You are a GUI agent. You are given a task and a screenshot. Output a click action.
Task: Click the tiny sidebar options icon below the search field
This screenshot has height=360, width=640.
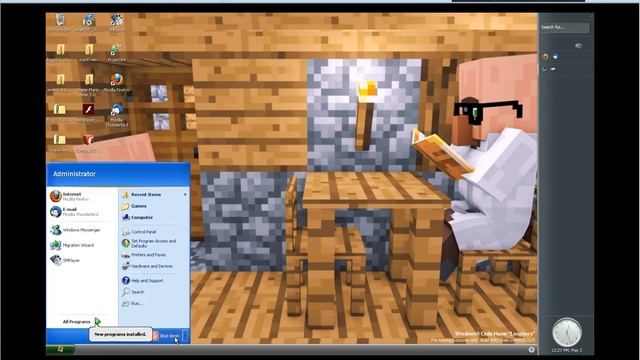(x=578, y=46)
